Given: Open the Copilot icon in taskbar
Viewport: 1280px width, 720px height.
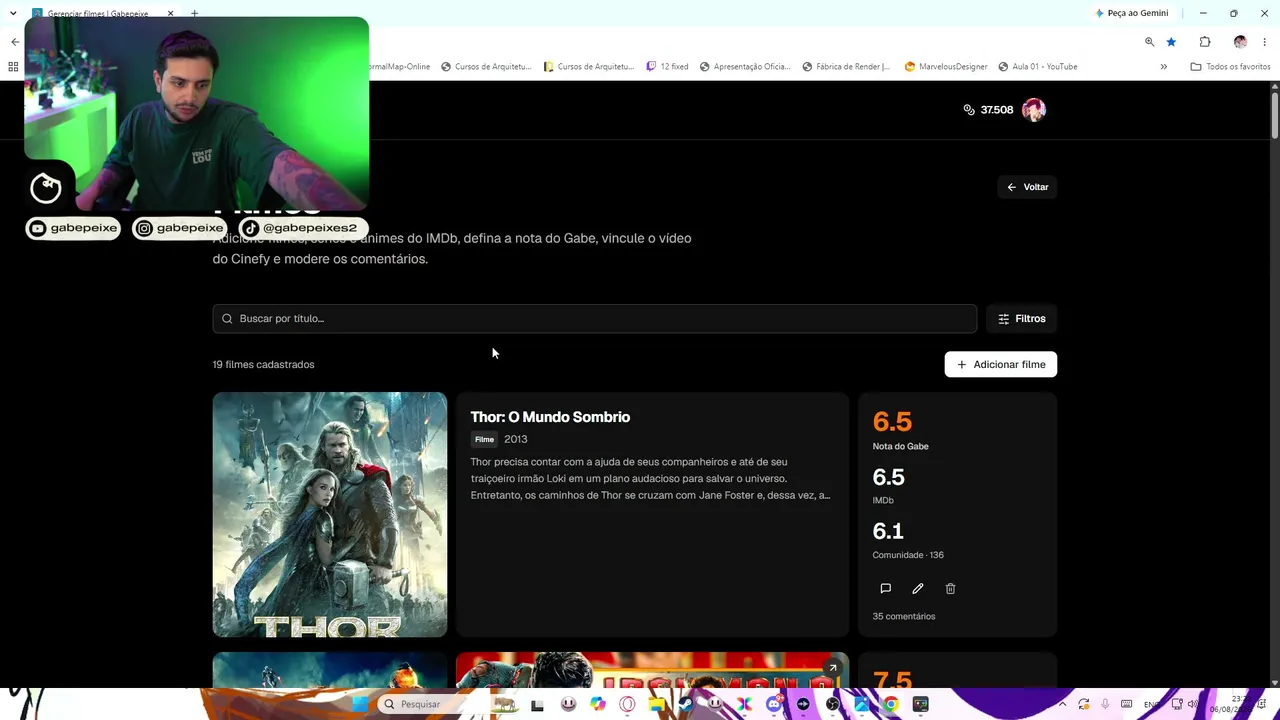Looking at the screenshot, I should [x=598, y=704].
